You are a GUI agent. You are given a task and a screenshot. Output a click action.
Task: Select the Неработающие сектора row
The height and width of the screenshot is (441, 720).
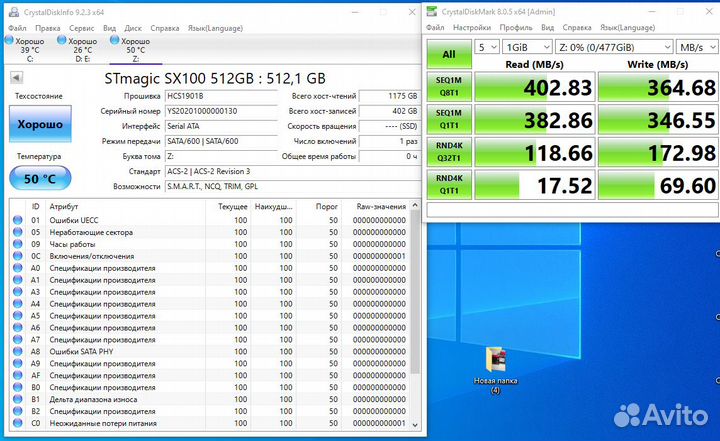click(x=210, y=232)
